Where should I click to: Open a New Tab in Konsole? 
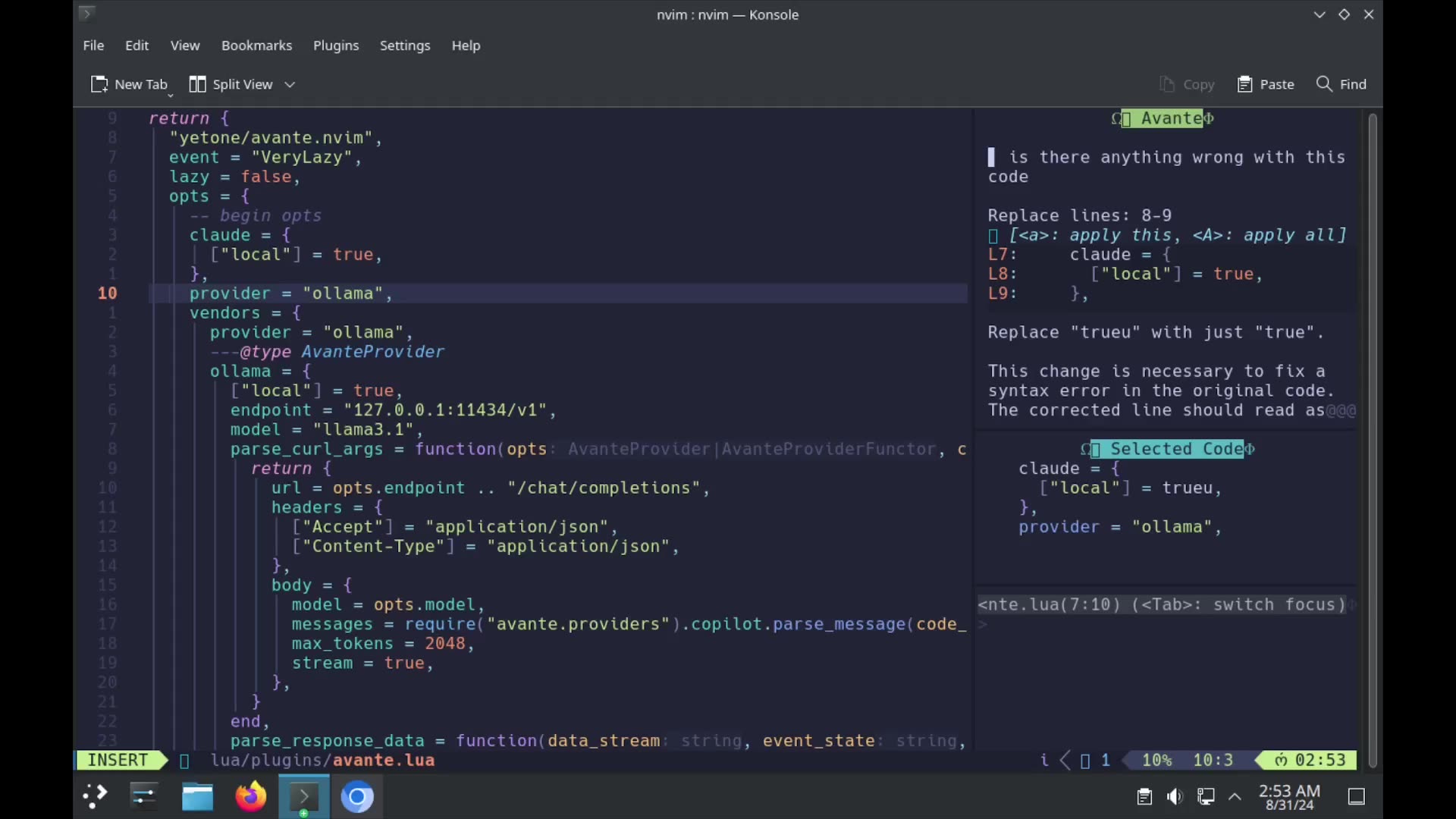coord(130,84)
